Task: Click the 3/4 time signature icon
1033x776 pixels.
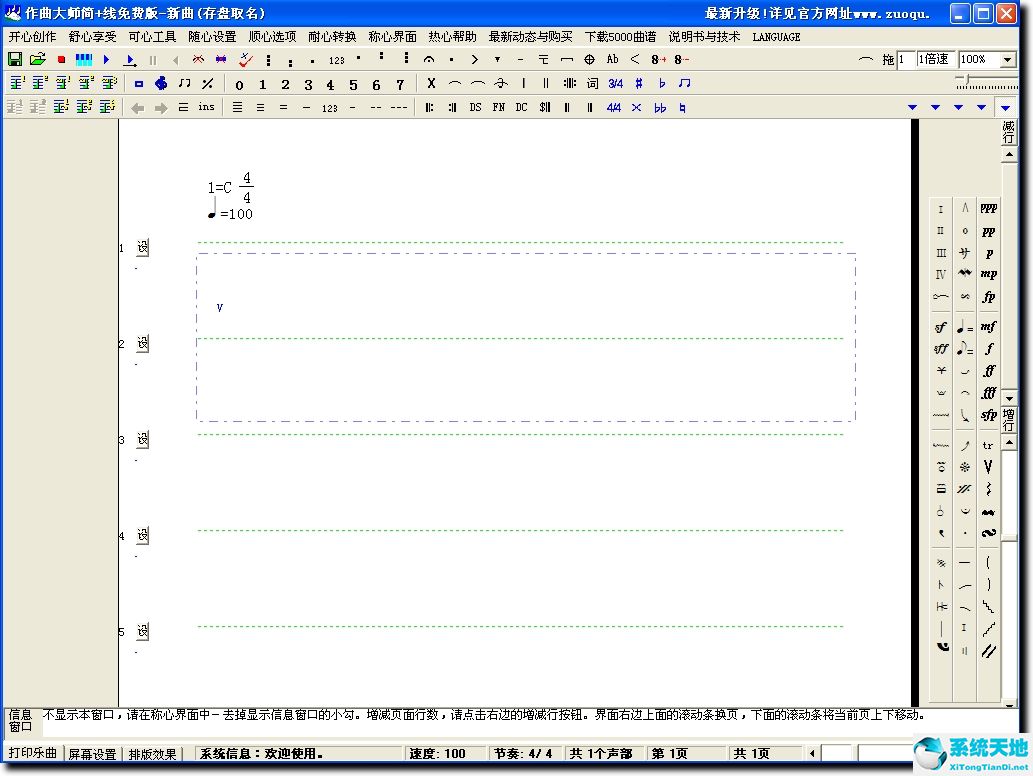Action: click(x=615, y=83)
